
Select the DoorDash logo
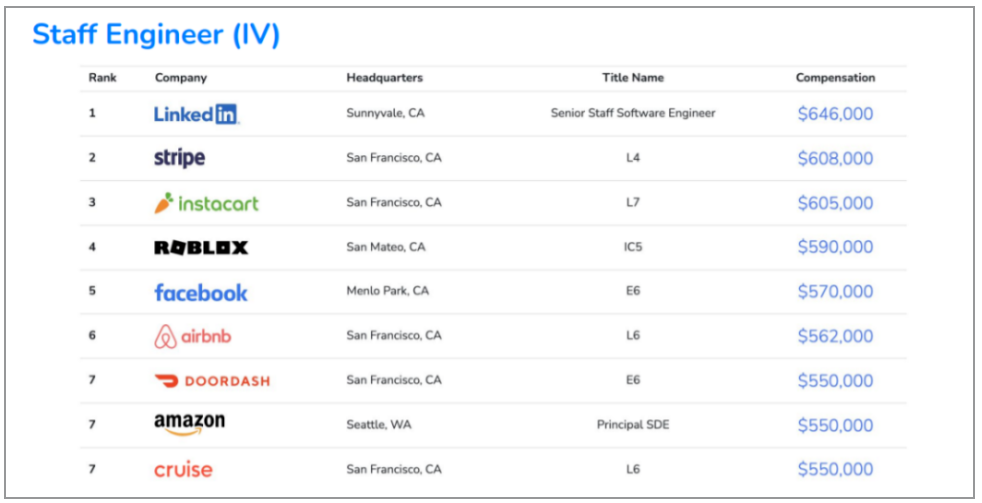212,381
